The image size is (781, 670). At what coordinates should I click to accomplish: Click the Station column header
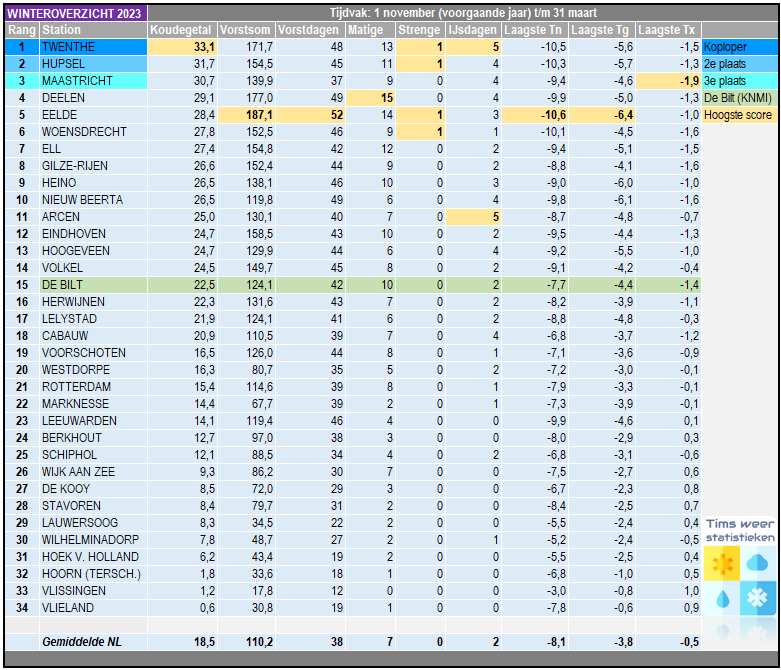coord(94,30)
